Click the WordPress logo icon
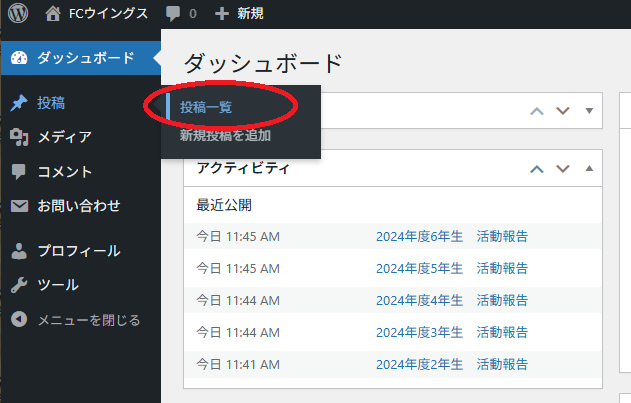 click(20, 14)
